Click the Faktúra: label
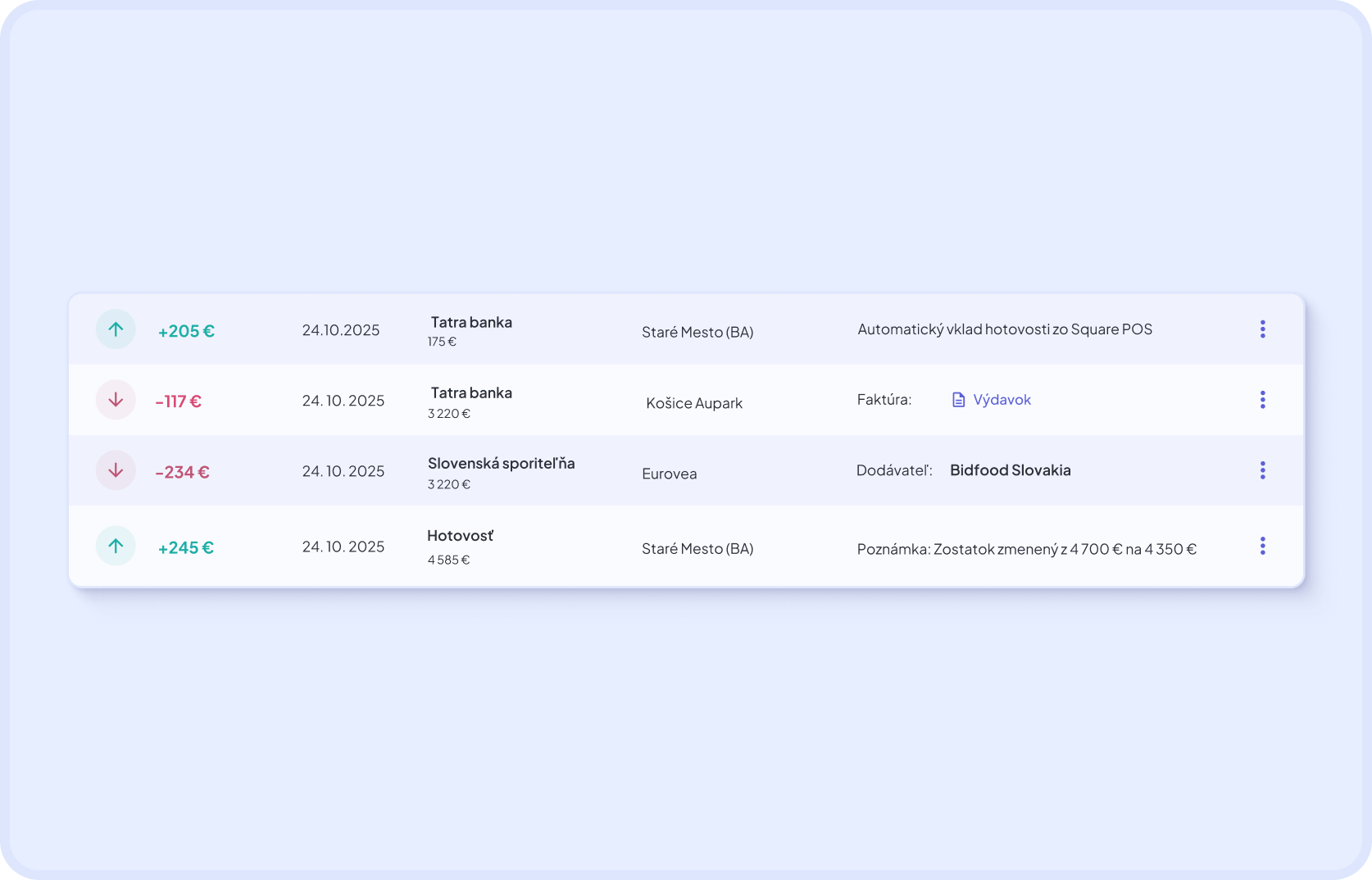 click(884, 400)
